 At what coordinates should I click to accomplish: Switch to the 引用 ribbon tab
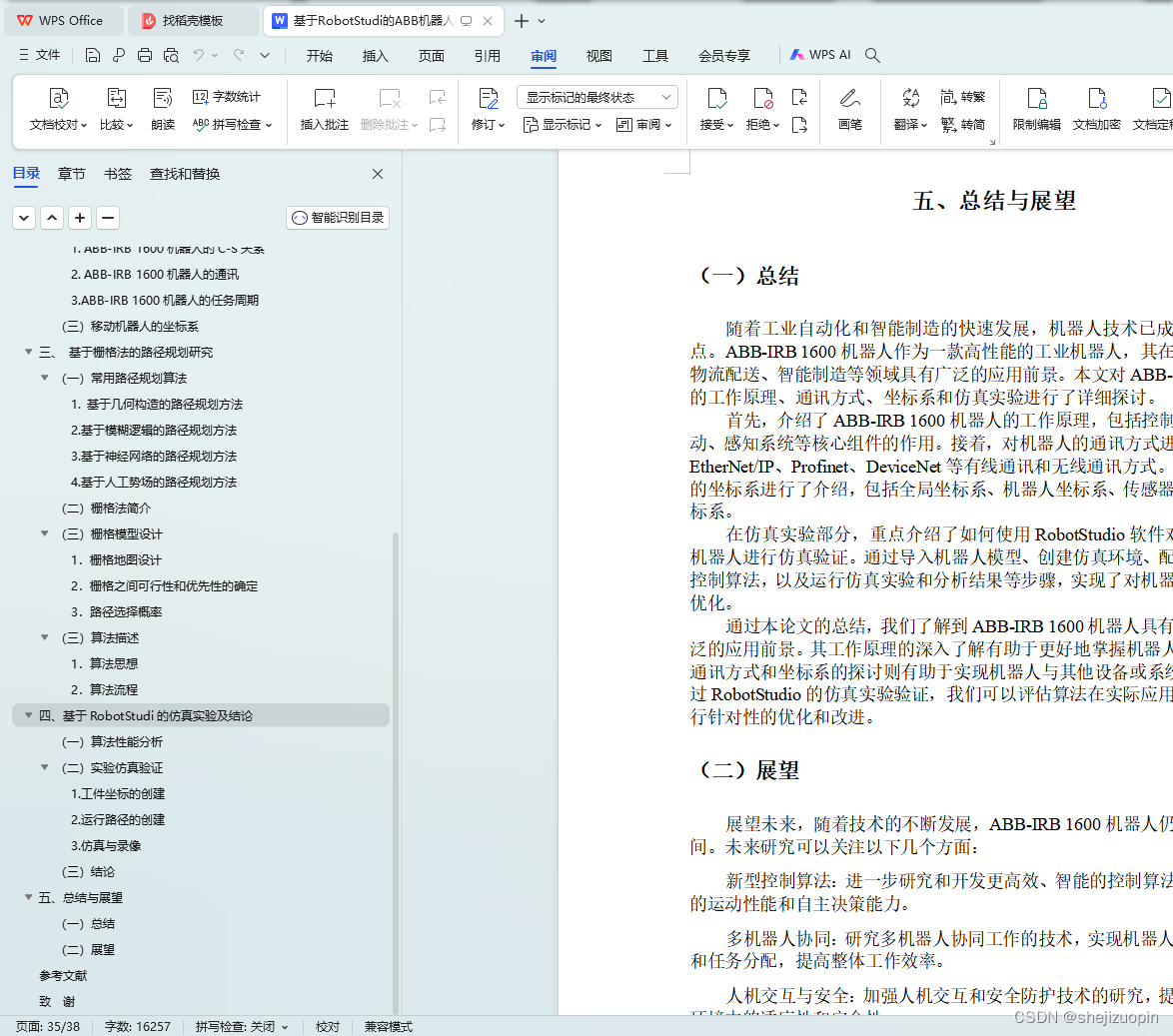[487, 56]
